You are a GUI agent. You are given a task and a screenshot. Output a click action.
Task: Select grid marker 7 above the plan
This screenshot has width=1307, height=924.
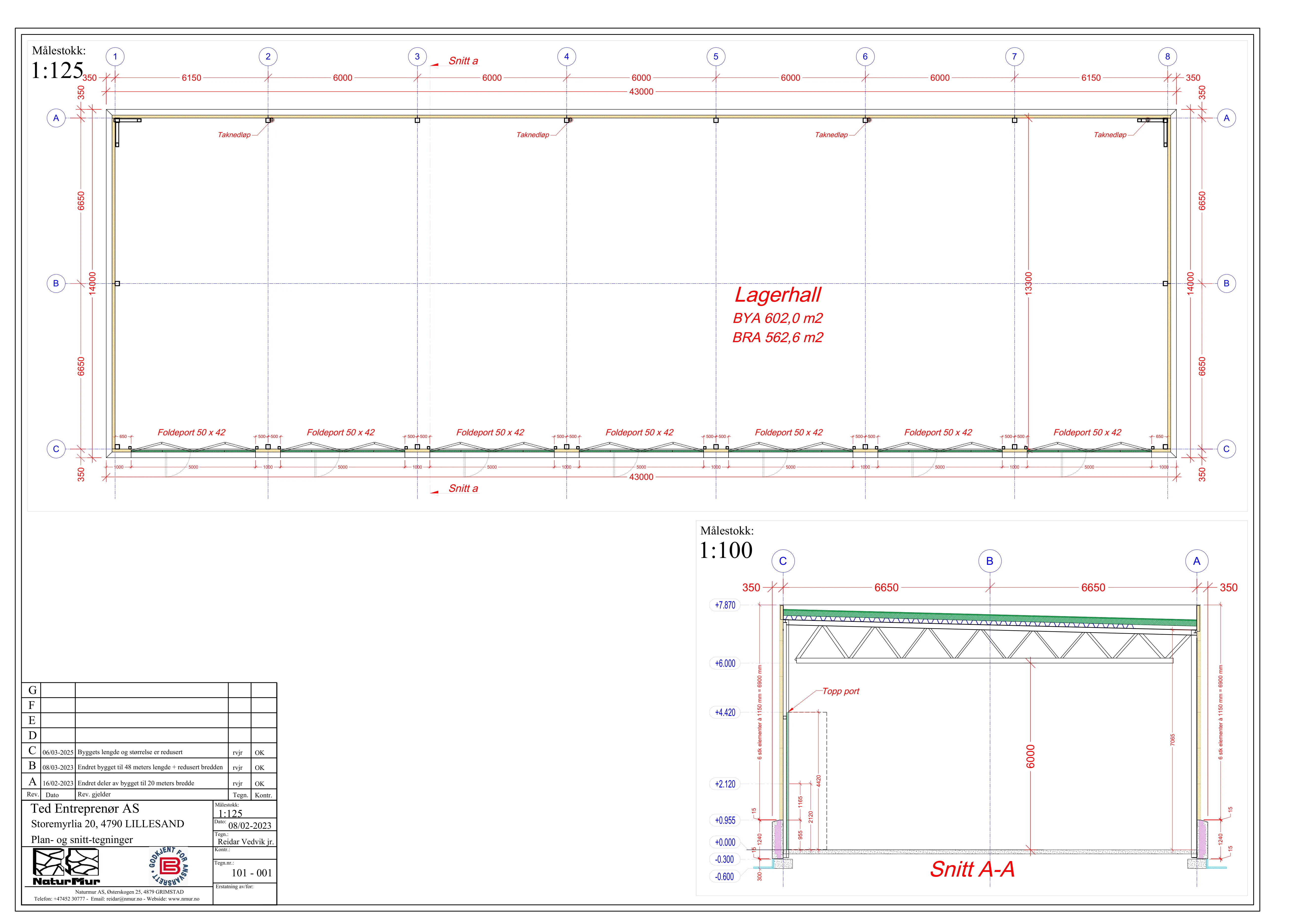click(x=1014, y=56)
